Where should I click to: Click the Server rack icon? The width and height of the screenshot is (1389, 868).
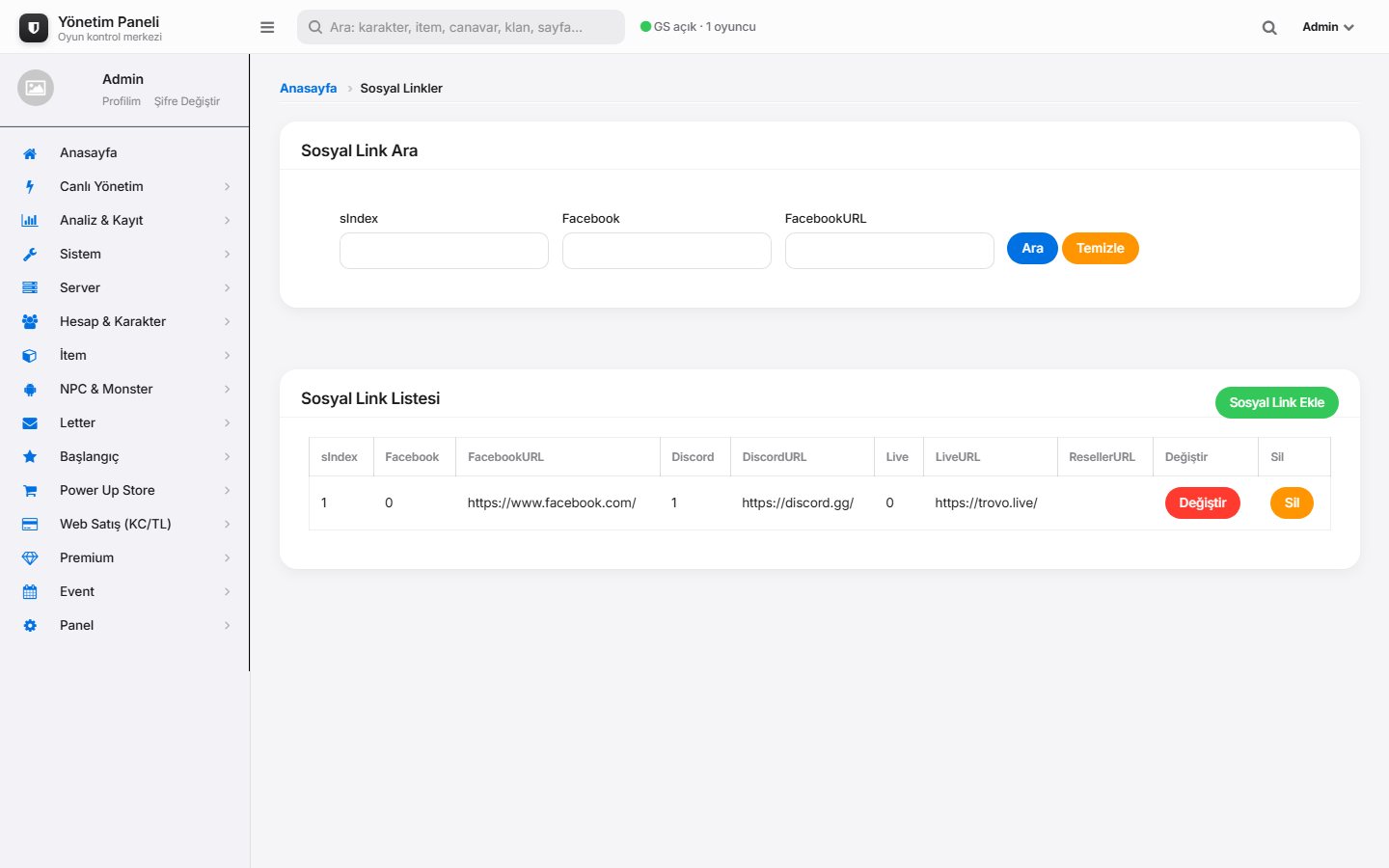30,288
